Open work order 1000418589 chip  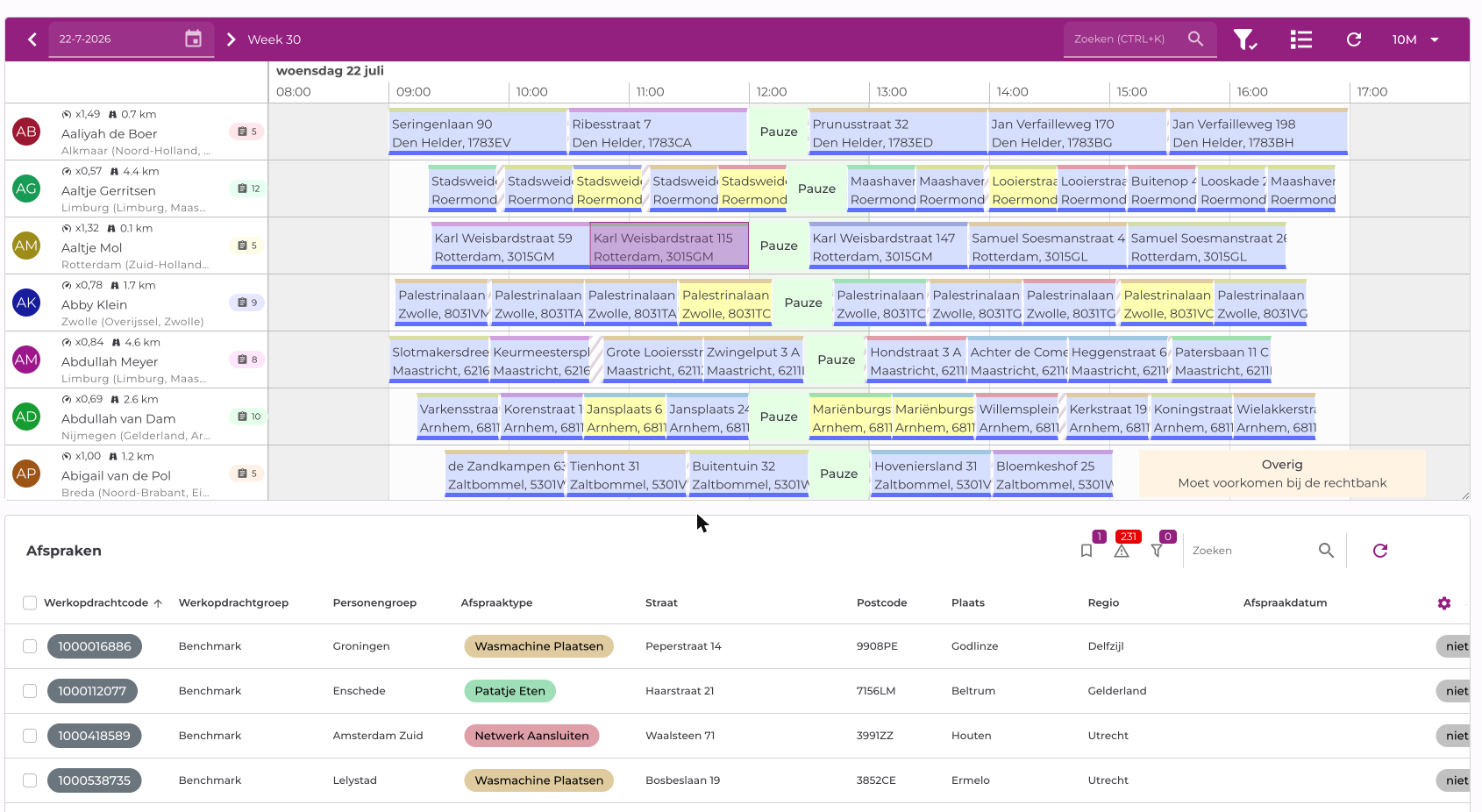[x=94, y=736]
